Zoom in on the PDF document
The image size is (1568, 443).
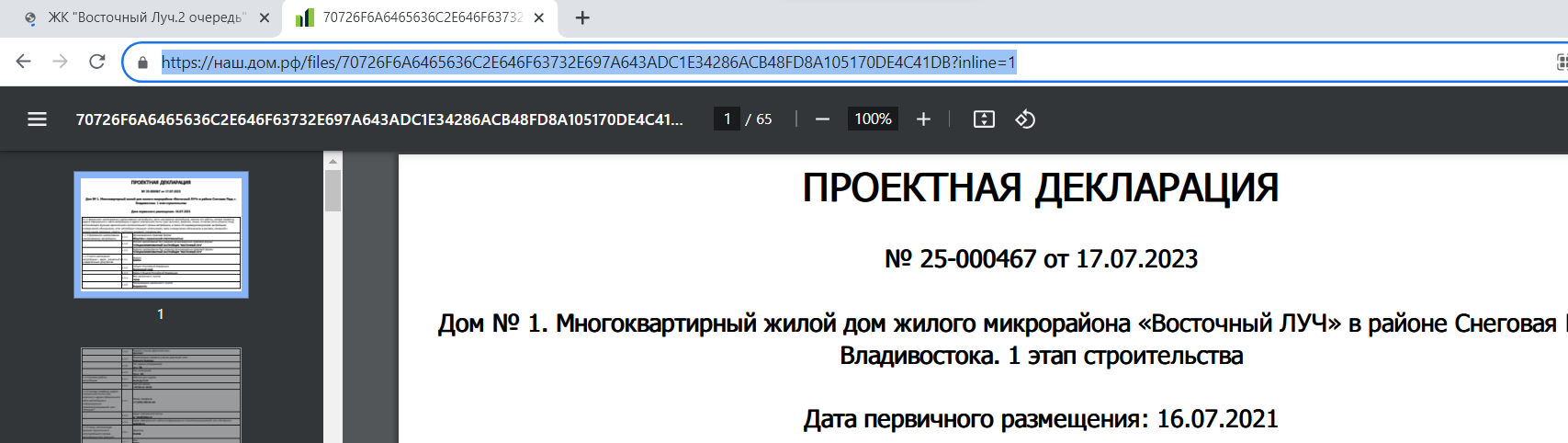923,119
